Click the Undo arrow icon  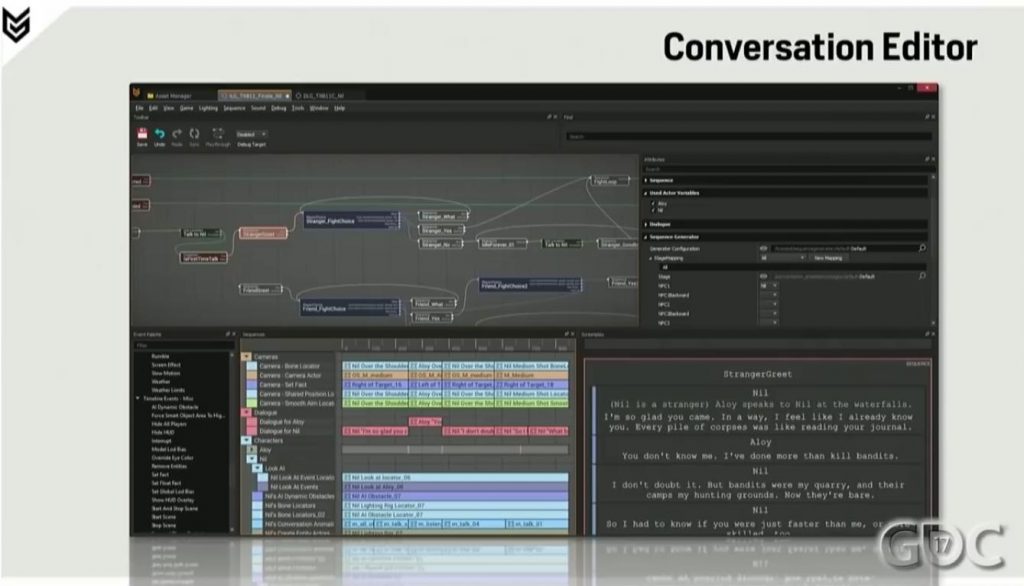159,133
